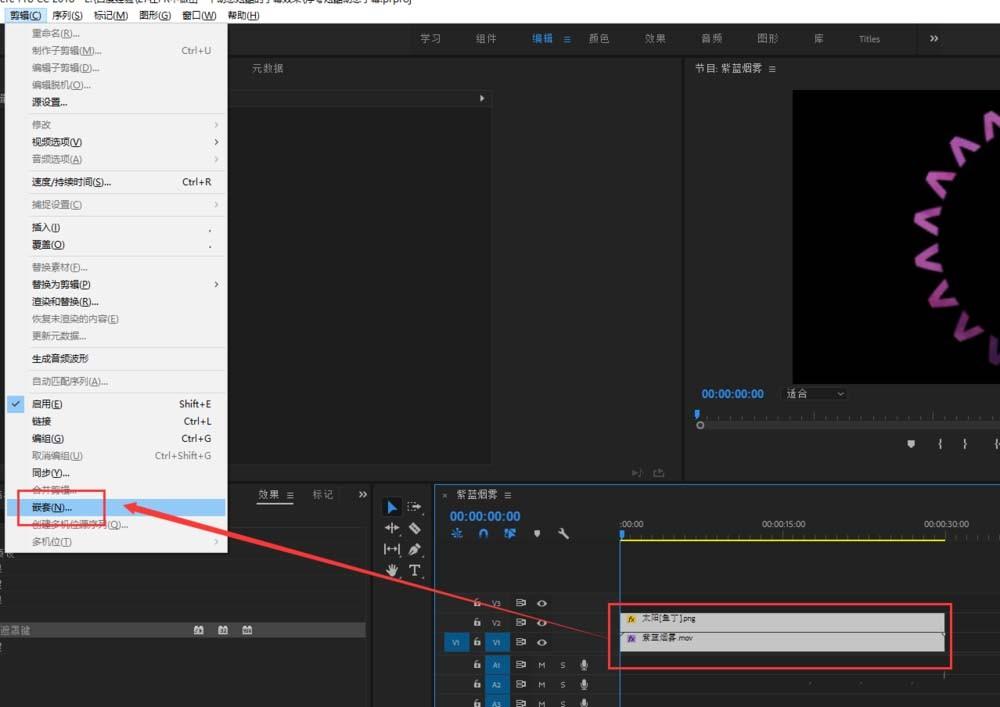Hide the V2 track with its eye icon

(543, 622)
